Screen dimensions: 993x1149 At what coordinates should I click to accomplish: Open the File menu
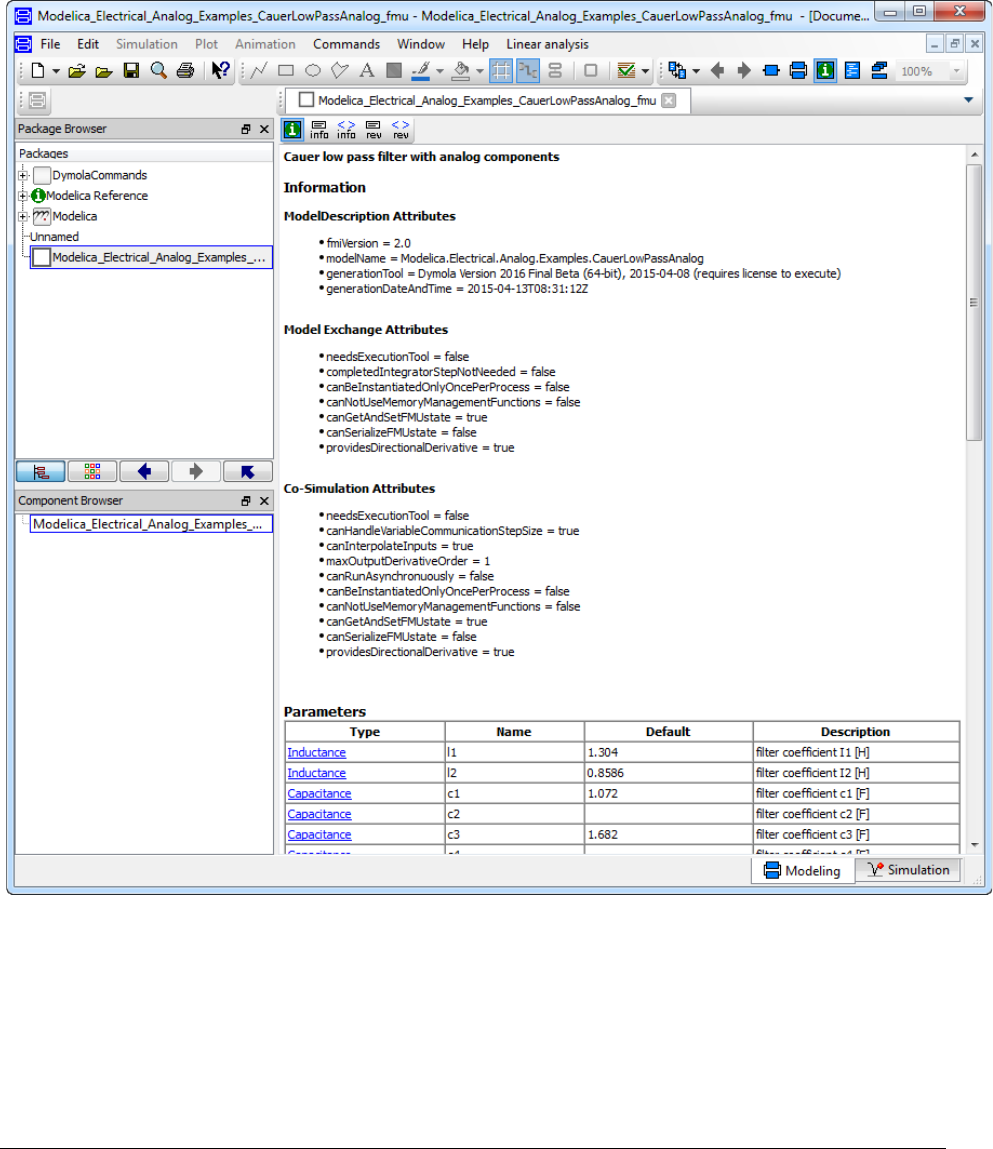click(51, 44)
